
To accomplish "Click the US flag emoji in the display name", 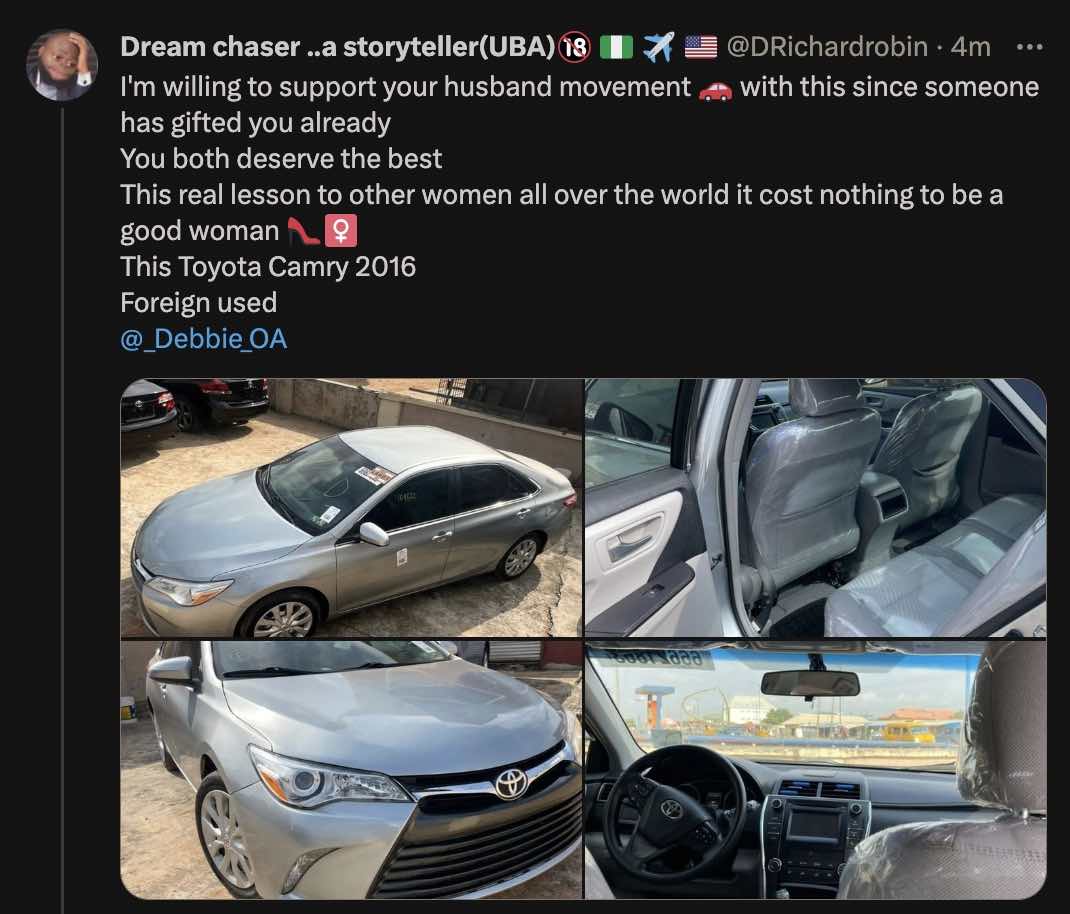I will [x=698, y=45].
